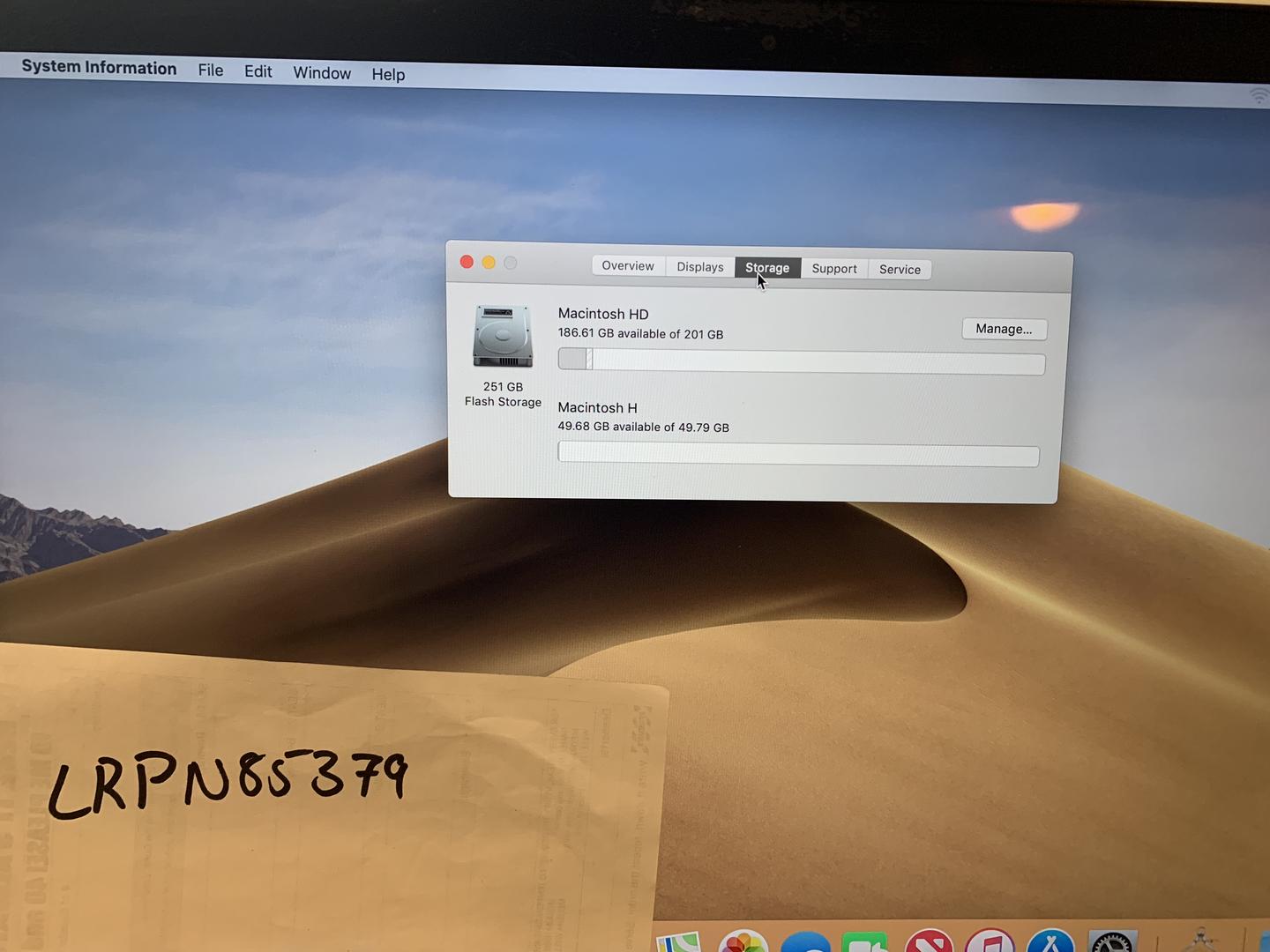The width and height of the screenshot is (1270, 952).
Task: Minimize the window with yellow button
Action: (489, 262)
